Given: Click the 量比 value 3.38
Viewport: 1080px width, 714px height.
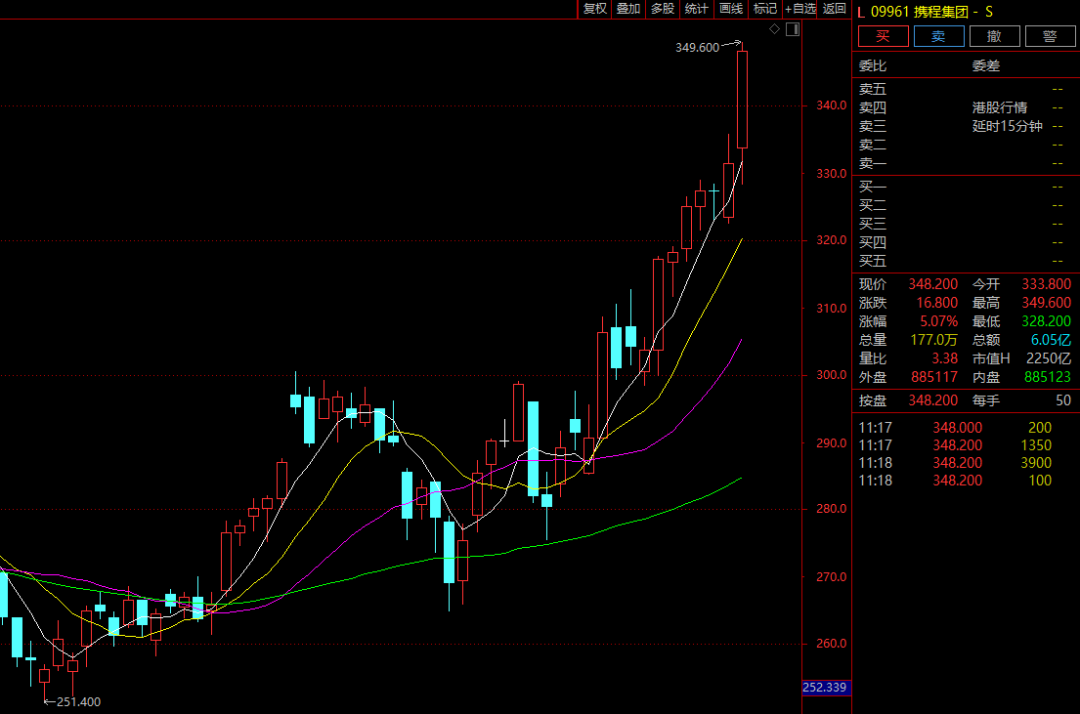Looking at the screenshot, I should [x=944, y=359].
